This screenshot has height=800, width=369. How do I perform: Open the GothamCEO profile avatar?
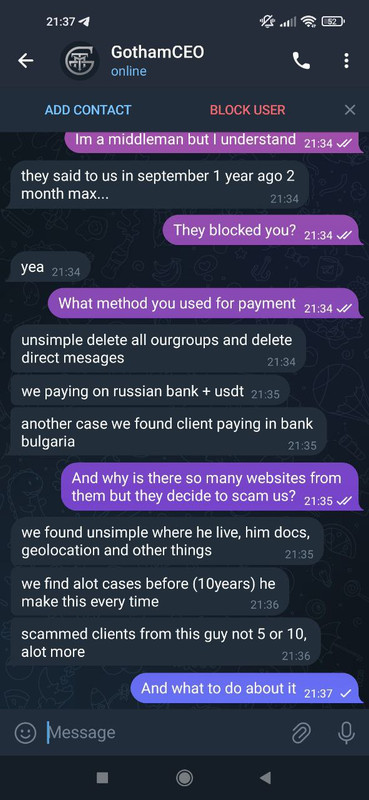click(x=80, y=61)
